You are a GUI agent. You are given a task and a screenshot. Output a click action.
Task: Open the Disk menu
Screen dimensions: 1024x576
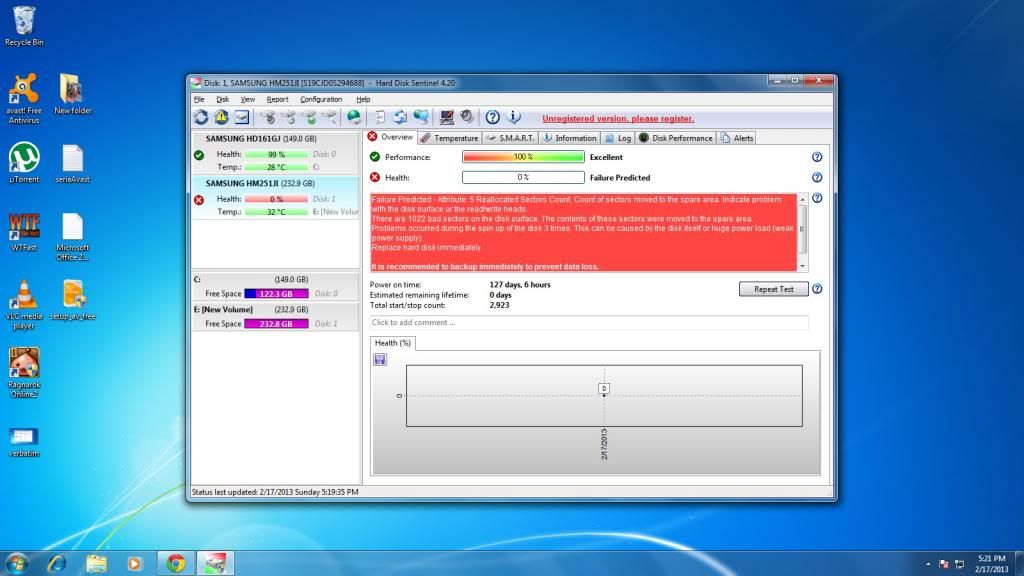click(223, 99)
